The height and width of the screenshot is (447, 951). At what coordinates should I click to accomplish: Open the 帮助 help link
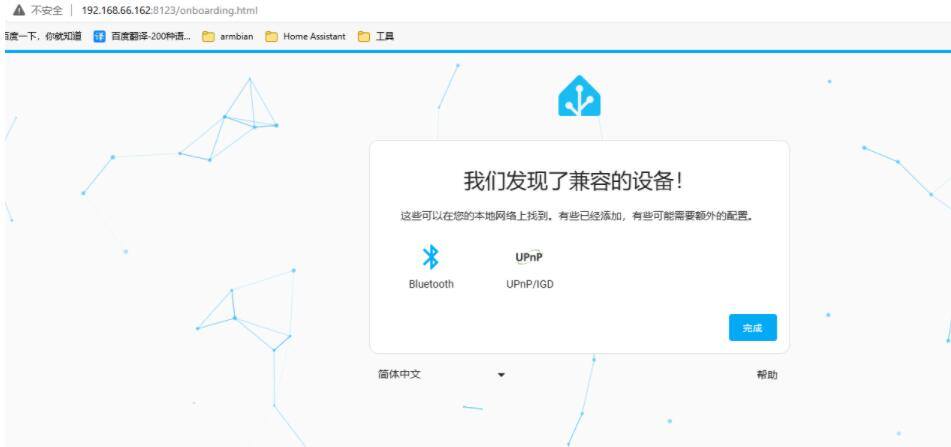pos(767,375)
